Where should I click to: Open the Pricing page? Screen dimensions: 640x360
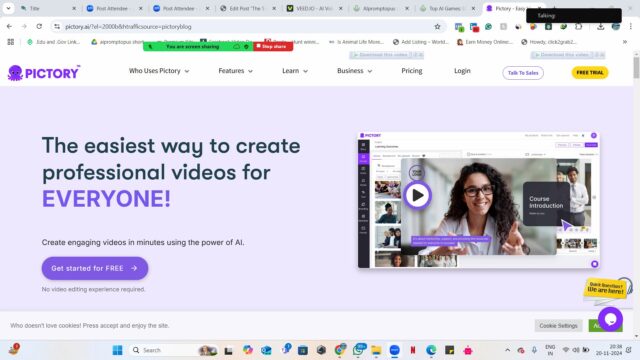[412, 71]
